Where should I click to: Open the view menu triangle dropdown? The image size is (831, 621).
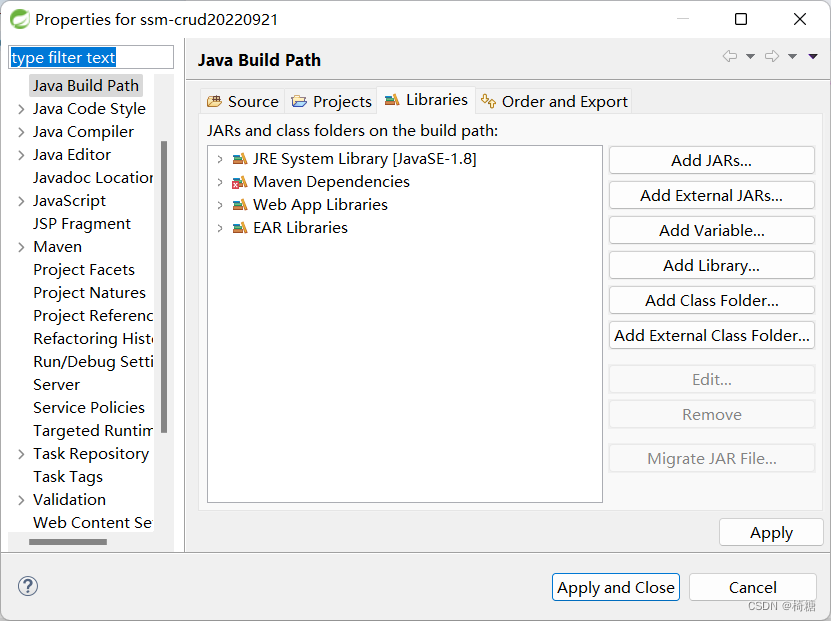[x=813, y=56]
